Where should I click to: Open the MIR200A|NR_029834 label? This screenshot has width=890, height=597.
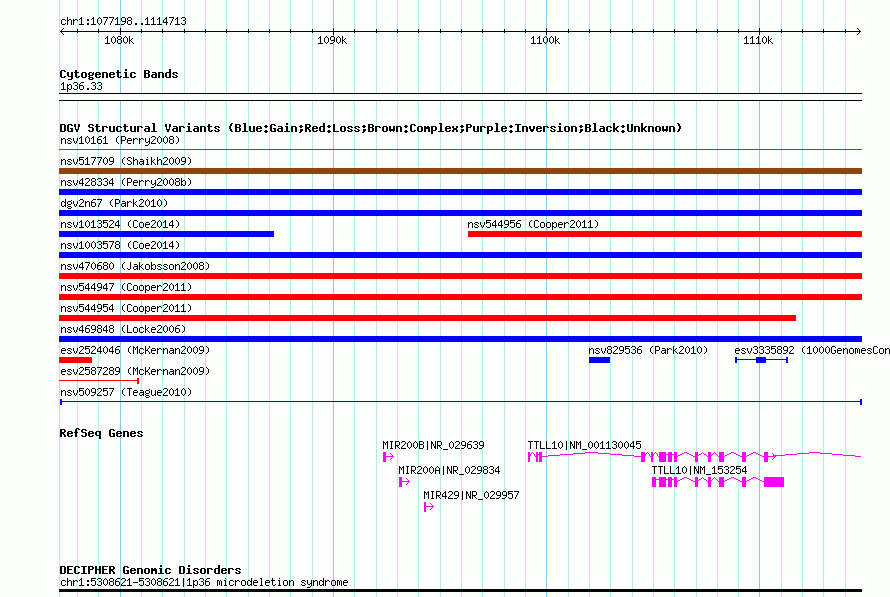[x=449, y=470]
